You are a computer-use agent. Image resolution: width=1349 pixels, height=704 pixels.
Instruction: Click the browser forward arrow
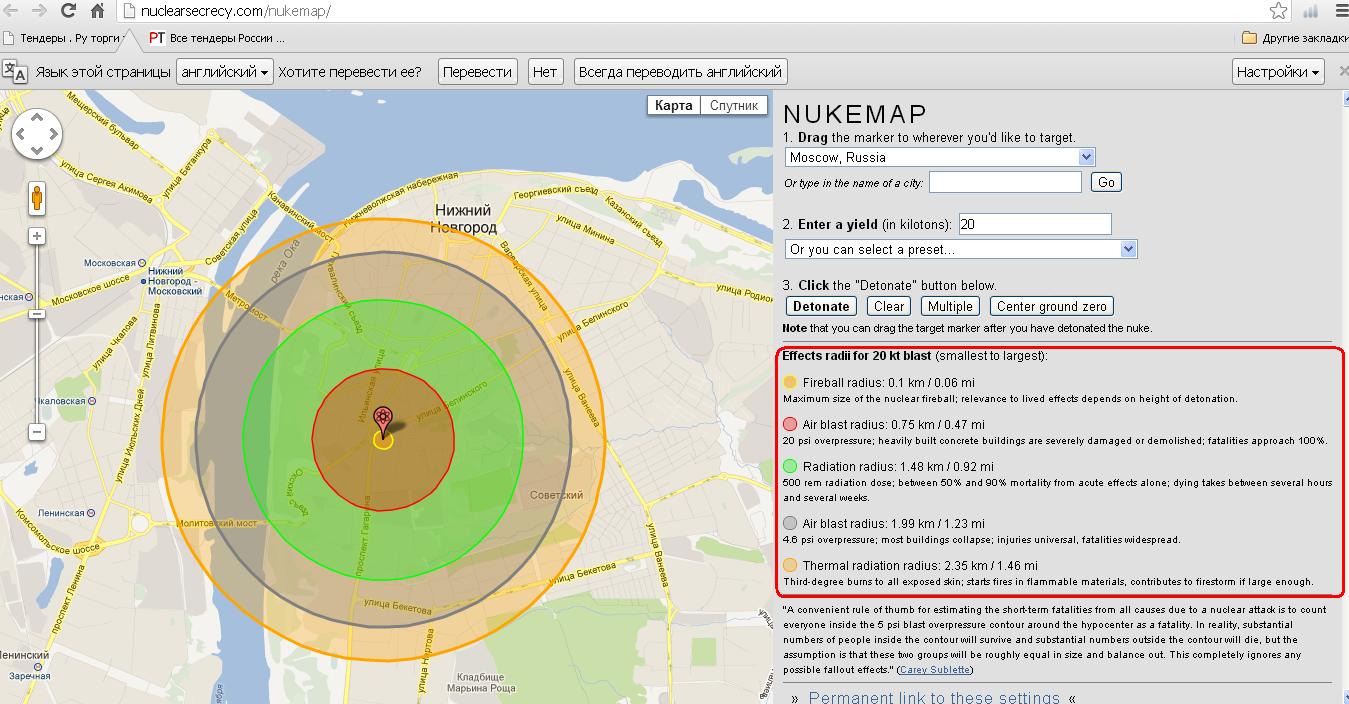tap(39, 12)
